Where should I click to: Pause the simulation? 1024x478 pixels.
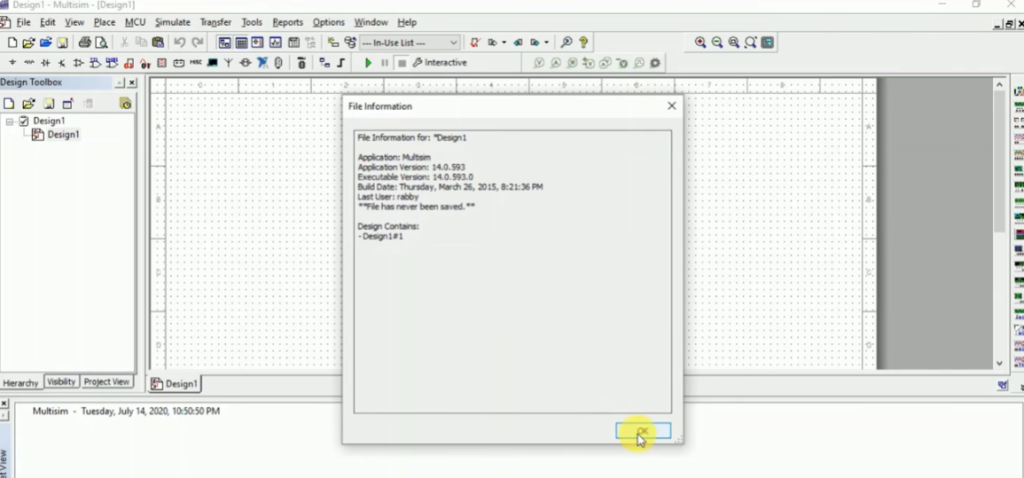(385, 63)
